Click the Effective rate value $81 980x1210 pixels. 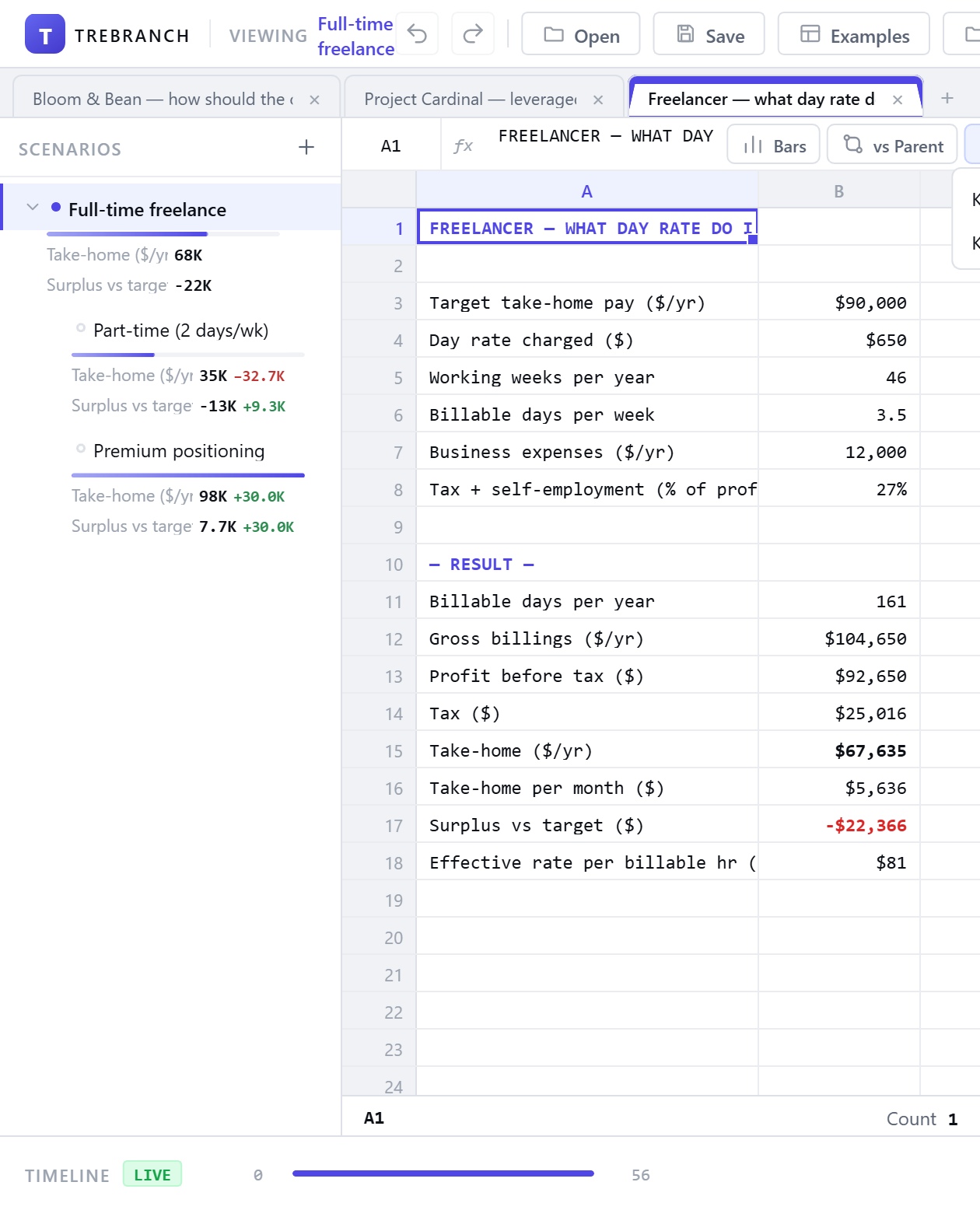pyautogui.click(x=839, y=862)
